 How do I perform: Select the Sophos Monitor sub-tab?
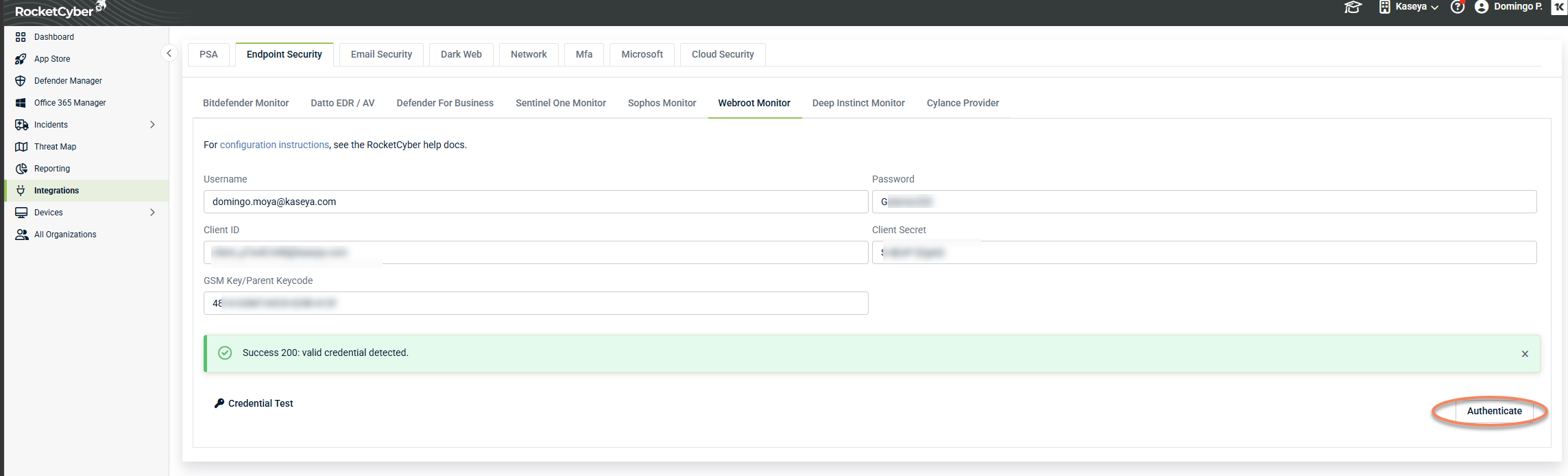point(662,103)
